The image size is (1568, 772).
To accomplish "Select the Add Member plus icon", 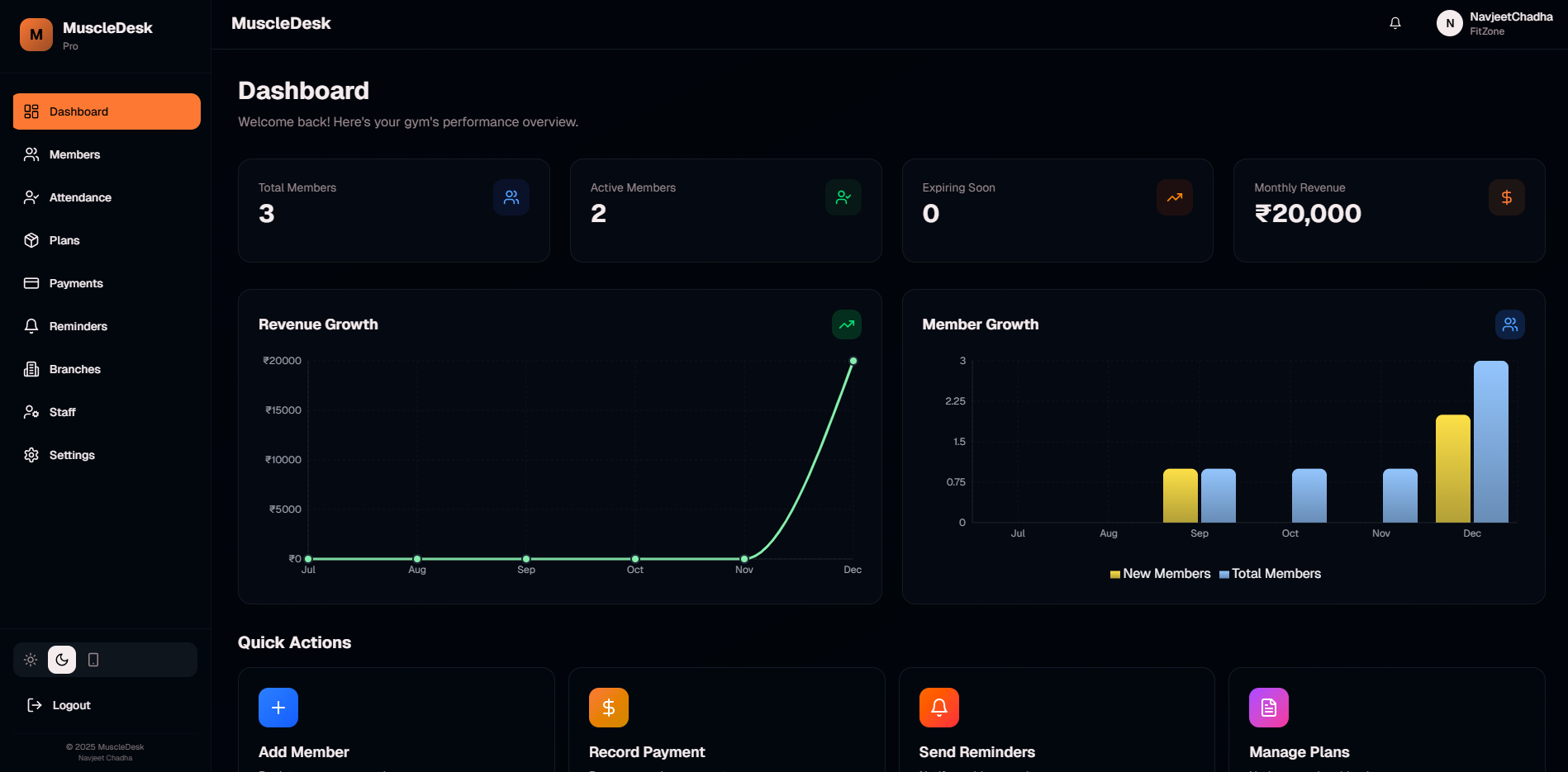I will [278, 707].
